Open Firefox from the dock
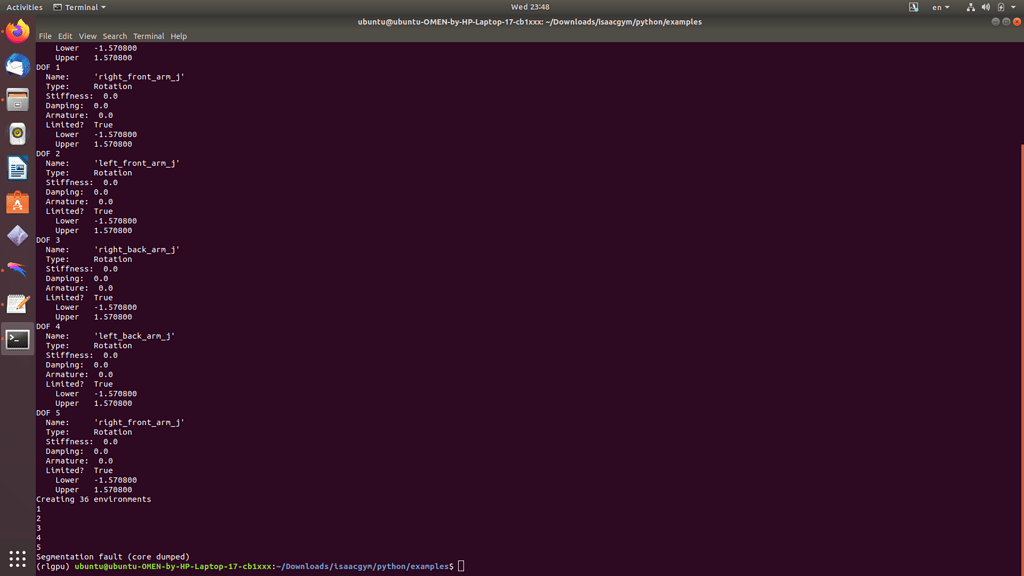 pyautogui.click(x=16, y=31)
